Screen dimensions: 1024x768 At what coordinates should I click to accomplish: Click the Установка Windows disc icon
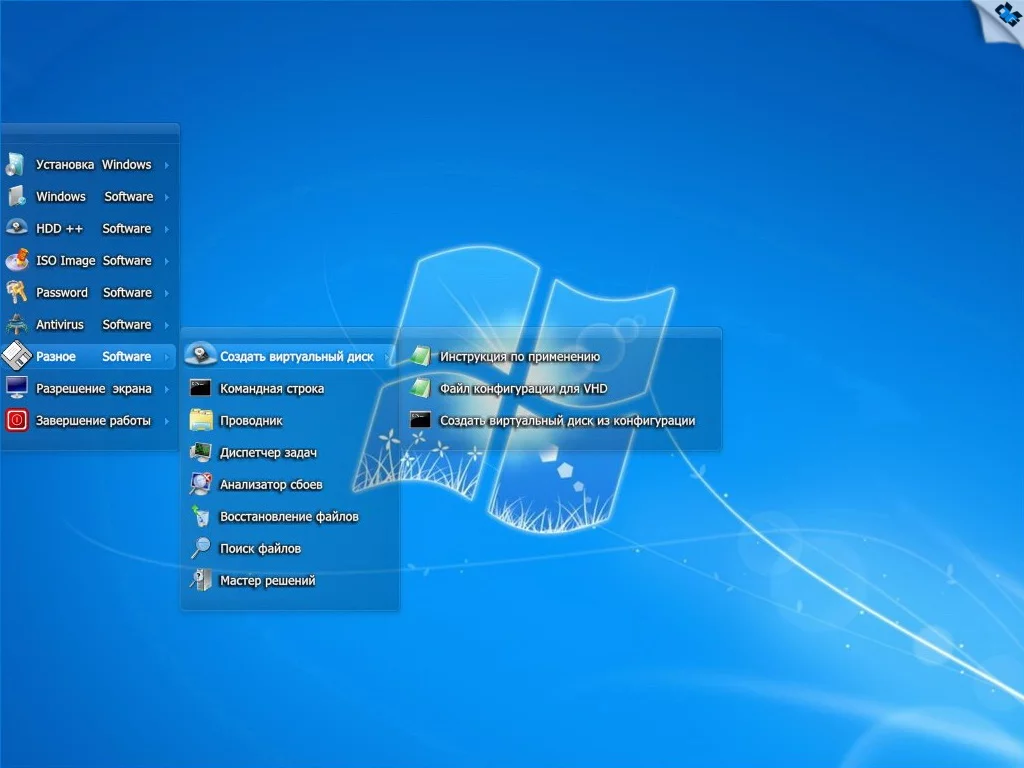[16, 165]
